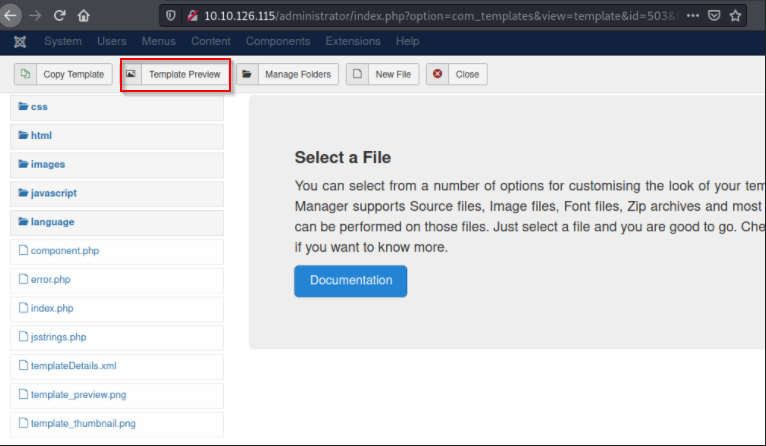The width and height of the screenshot is (766, 446).
Task: Expand the javascript folder
Action: 53,193
